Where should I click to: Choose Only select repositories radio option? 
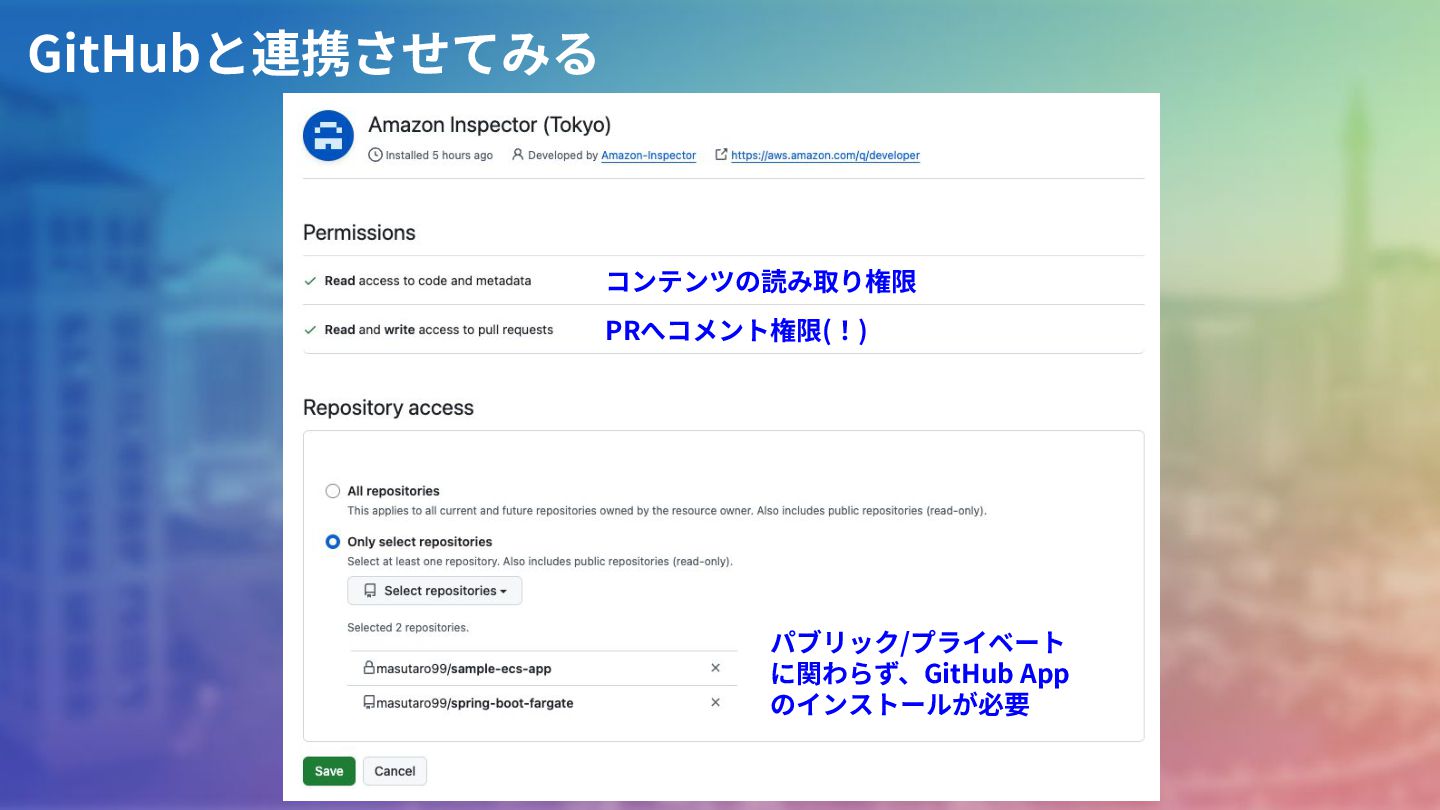[333, 542]
